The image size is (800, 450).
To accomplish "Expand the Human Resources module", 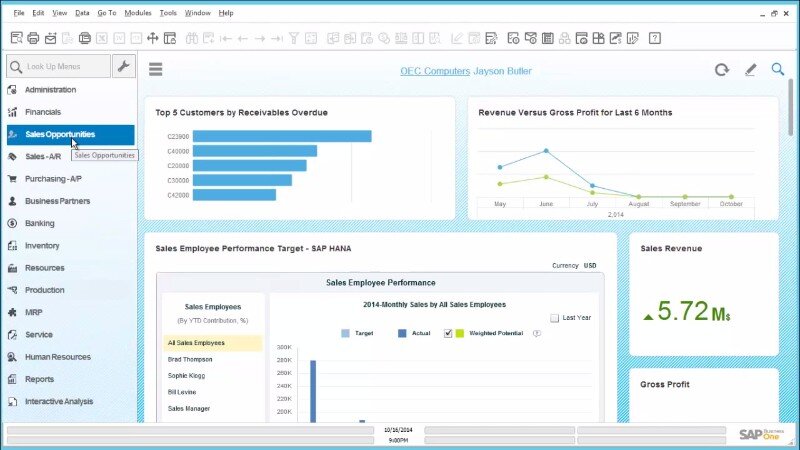I will point(57,357).
